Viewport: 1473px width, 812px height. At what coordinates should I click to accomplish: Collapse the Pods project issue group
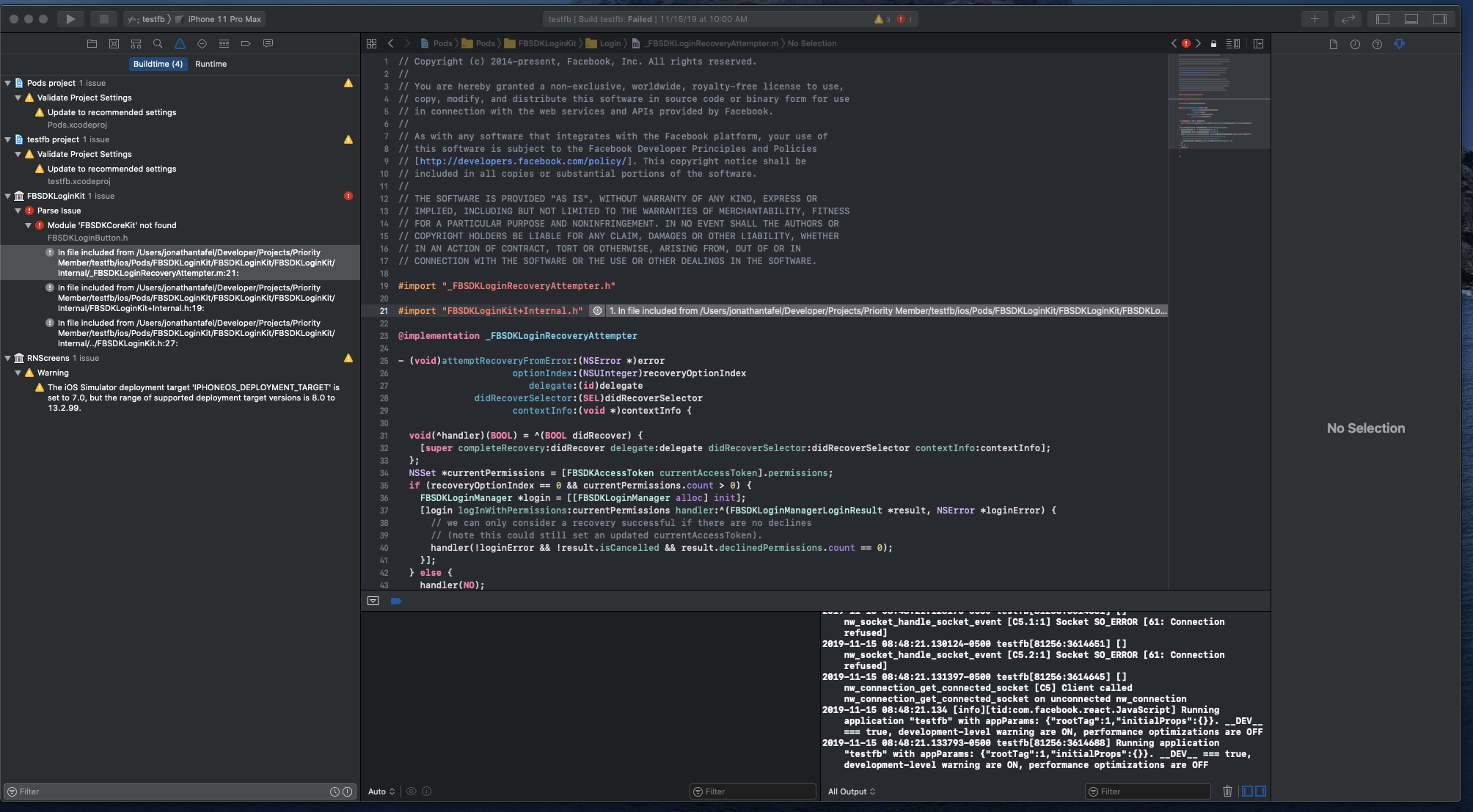click(x=7, y=83)
